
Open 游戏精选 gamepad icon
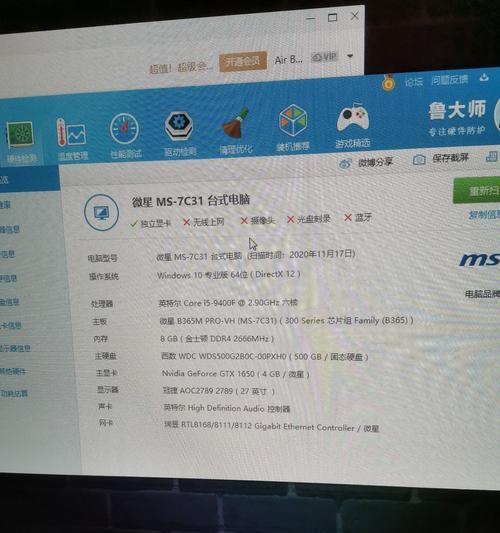[353, 124]
